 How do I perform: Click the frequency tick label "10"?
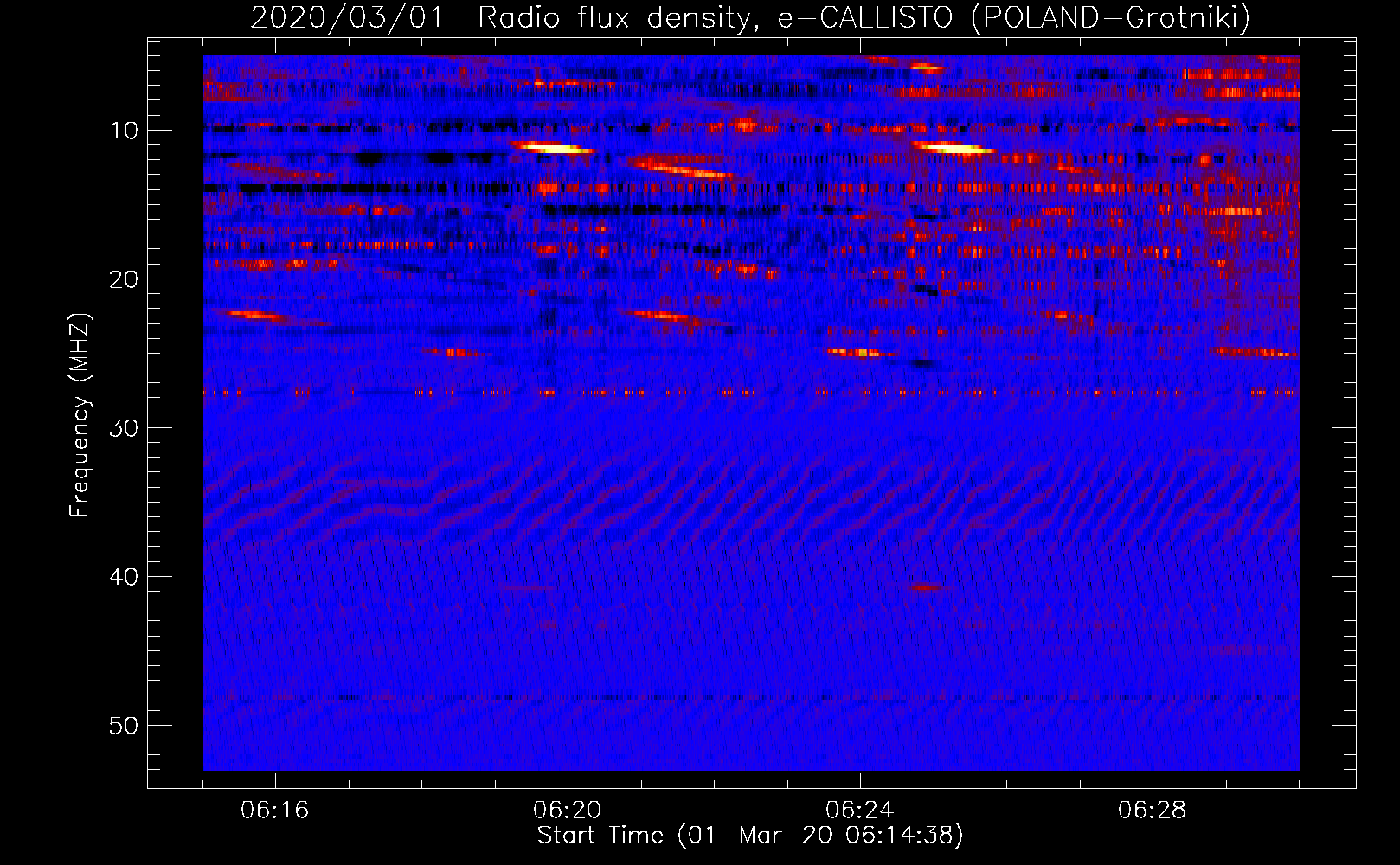click(x=125, y=131)
